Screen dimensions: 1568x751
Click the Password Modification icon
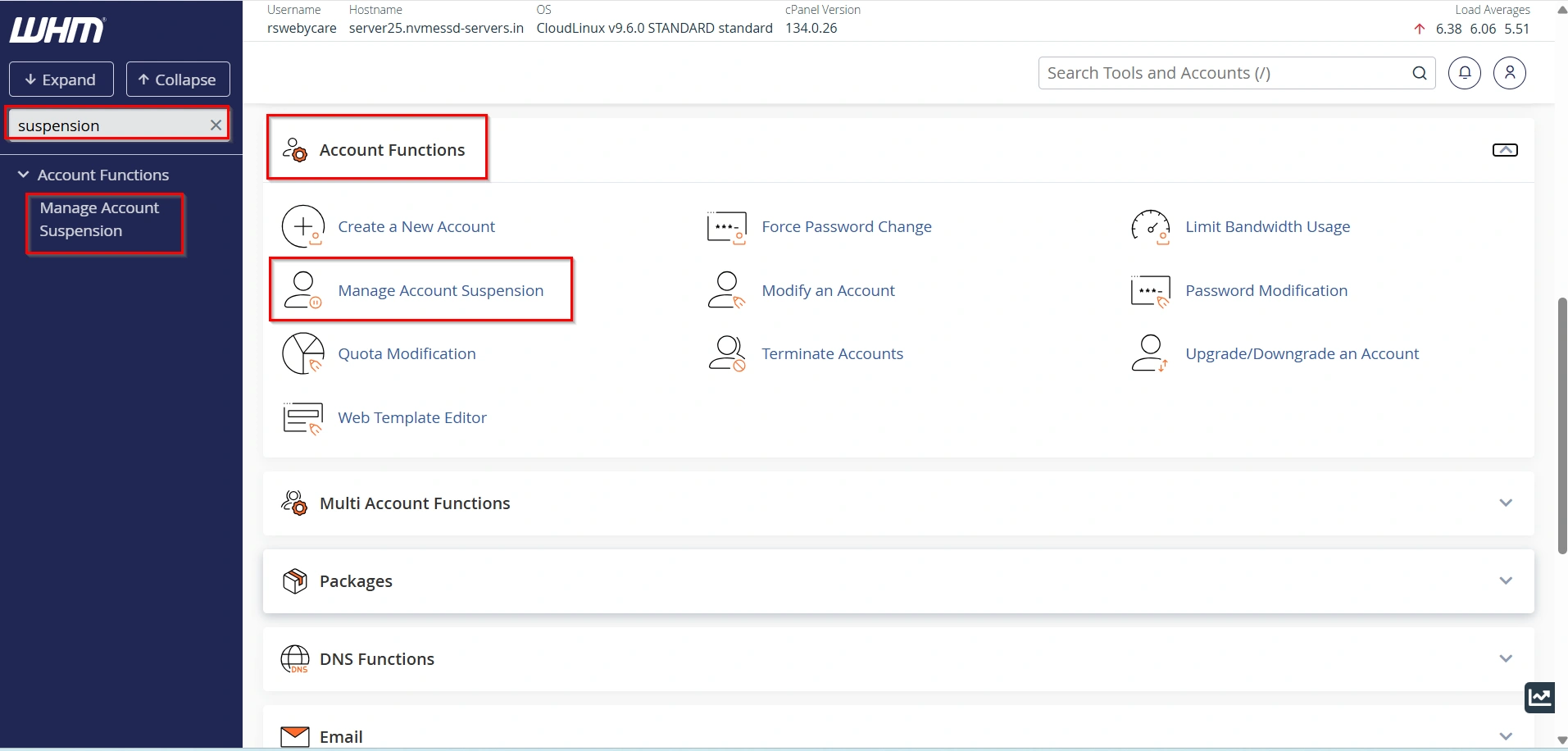[1150, 291]
